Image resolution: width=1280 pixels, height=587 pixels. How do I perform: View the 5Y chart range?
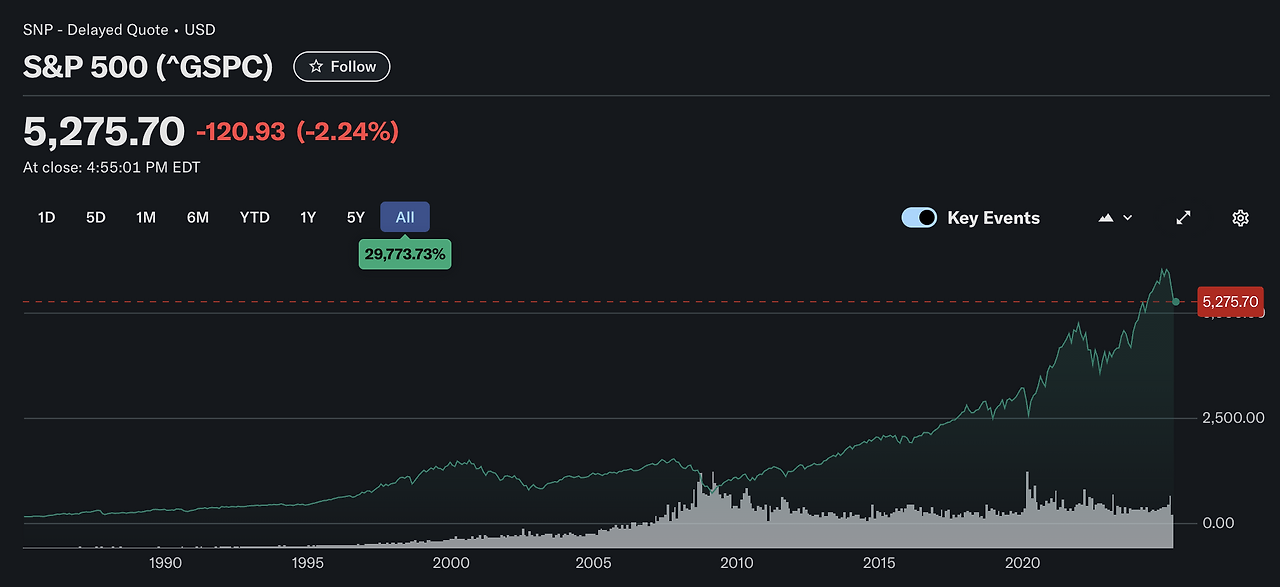[x=356, y=217]
